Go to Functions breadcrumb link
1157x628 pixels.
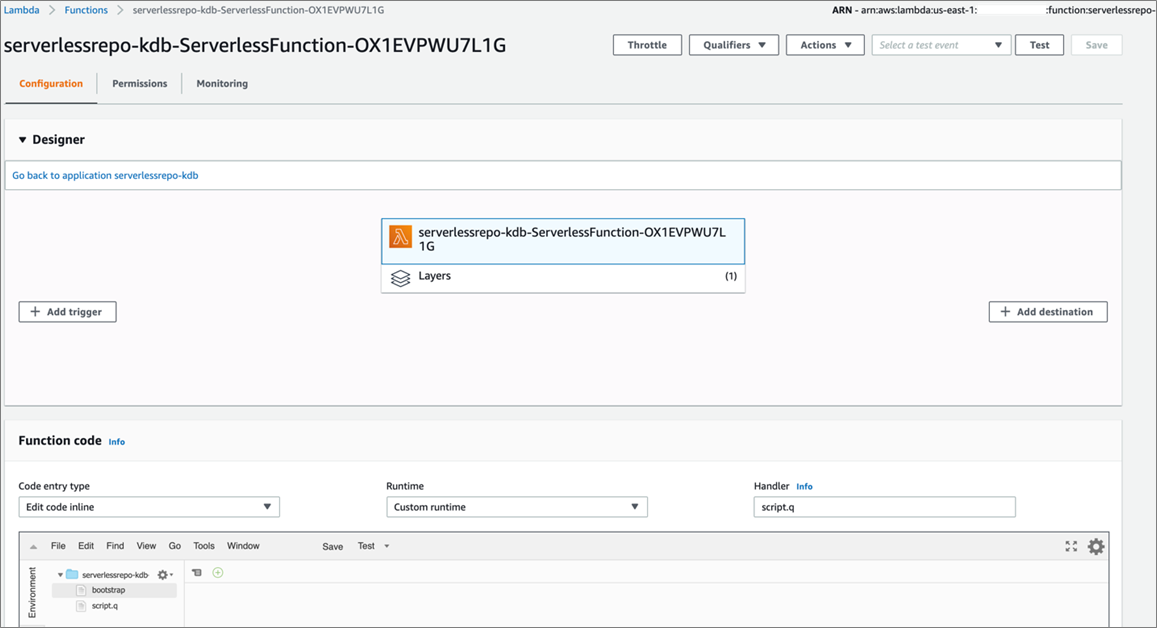point(86,10)
